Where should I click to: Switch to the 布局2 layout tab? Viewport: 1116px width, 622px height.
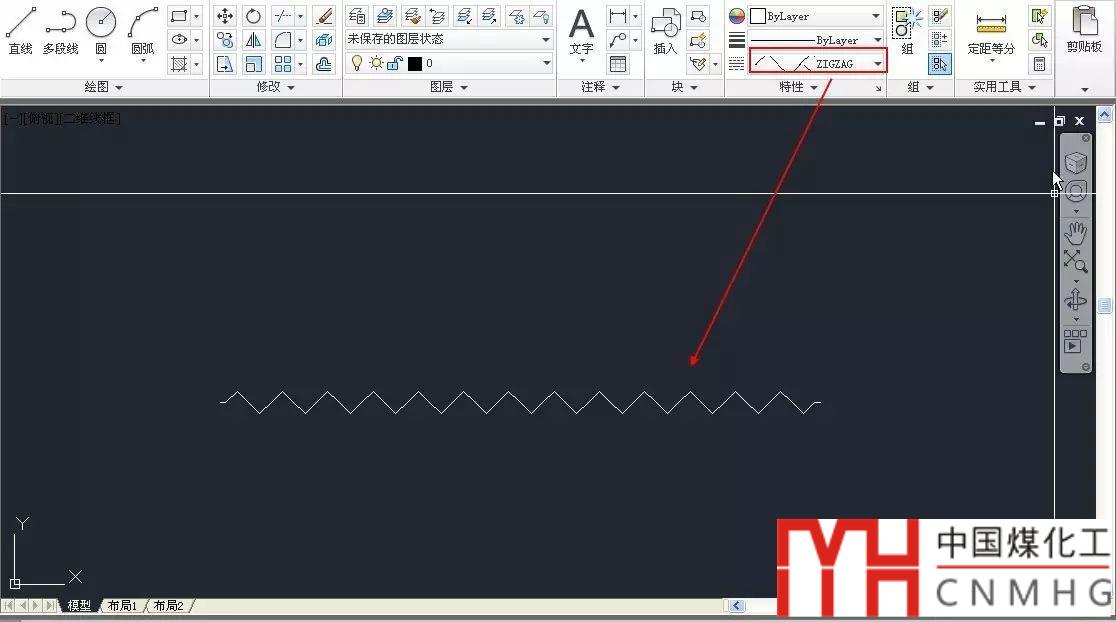pyautogui.click(x=168, y=605)
